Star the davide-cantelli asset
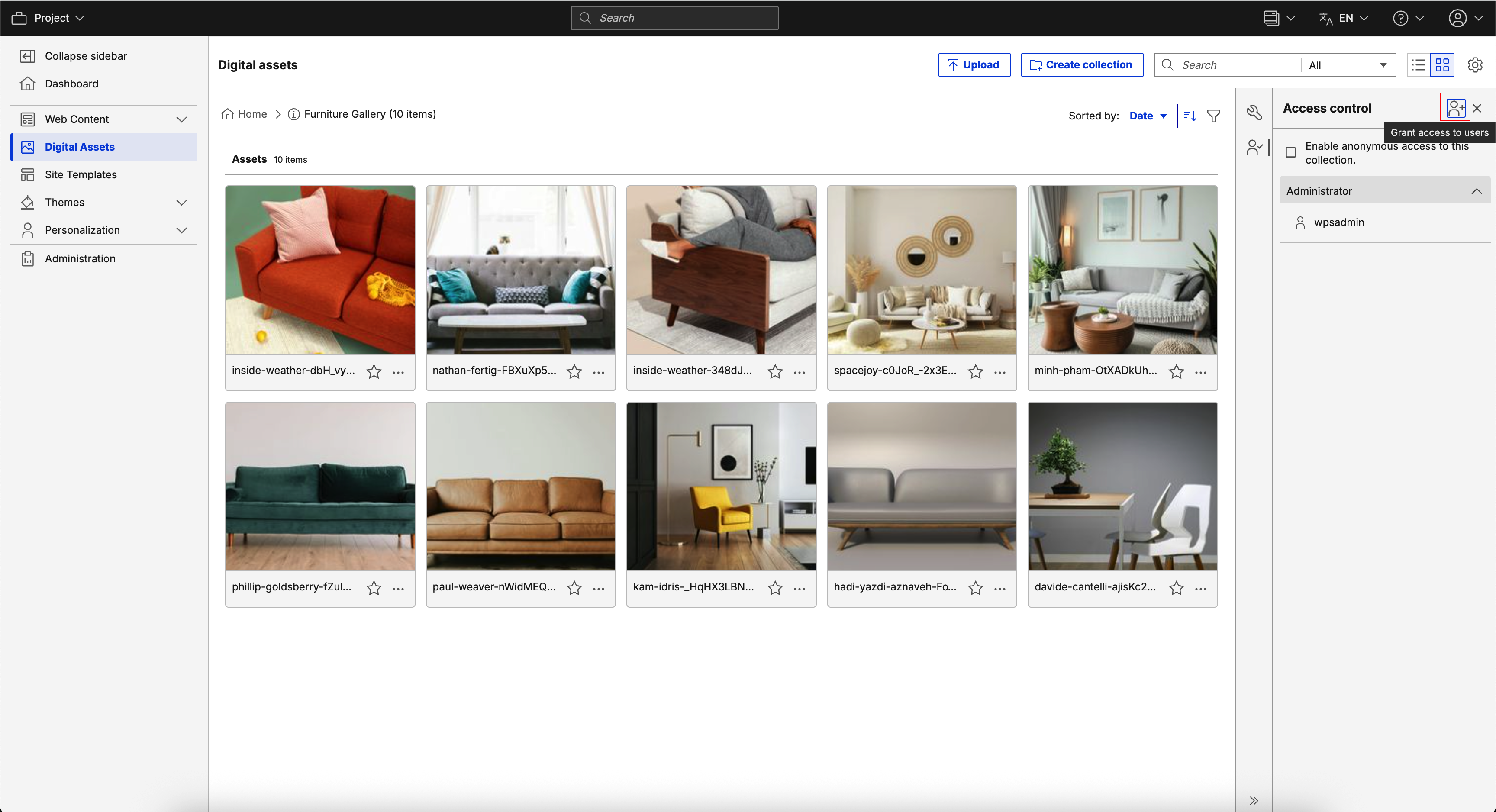Viewport: 1496px width, 812px height. coord(1177,588)
